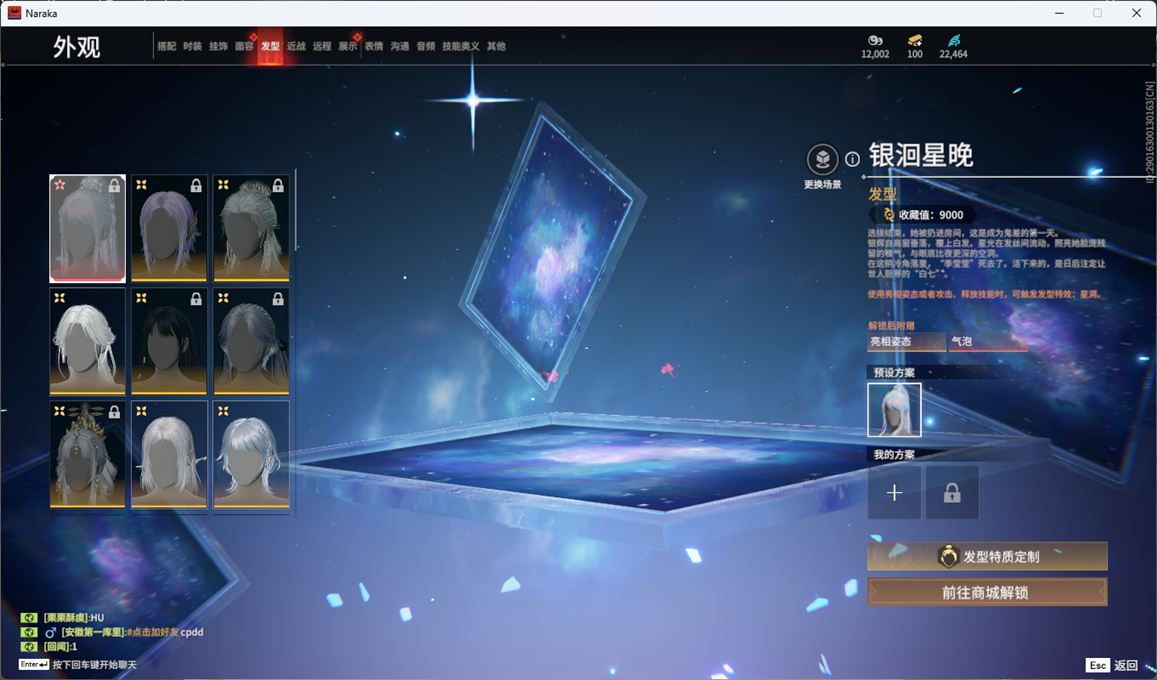1157x680 pixels.
Task: Click the silver coin currency icon showing 12,002
Action: pyautogui.click(x=875, y=41)
